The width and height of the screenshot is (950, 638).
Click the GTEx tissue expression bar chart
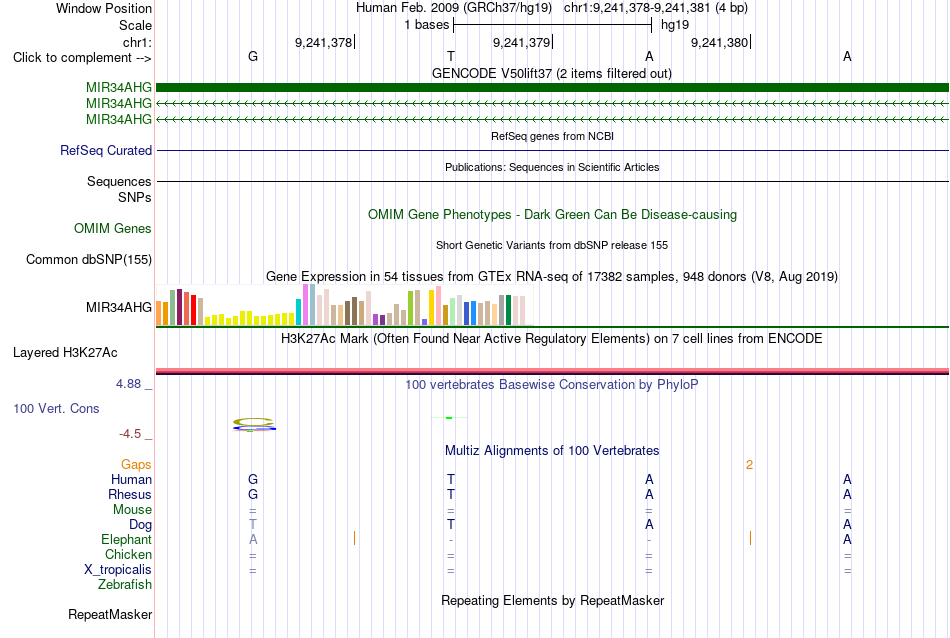340,305
